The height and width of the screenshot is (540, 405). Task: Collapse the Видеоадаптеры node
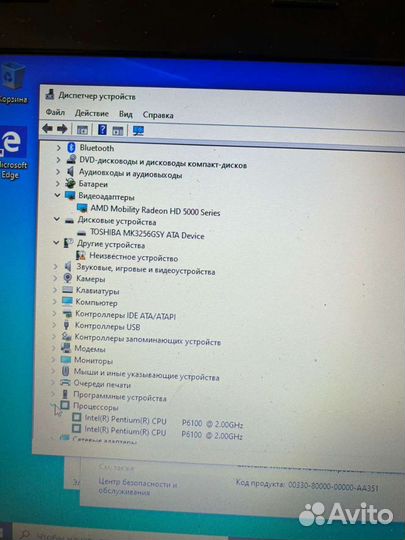click(x=57, y=195)
